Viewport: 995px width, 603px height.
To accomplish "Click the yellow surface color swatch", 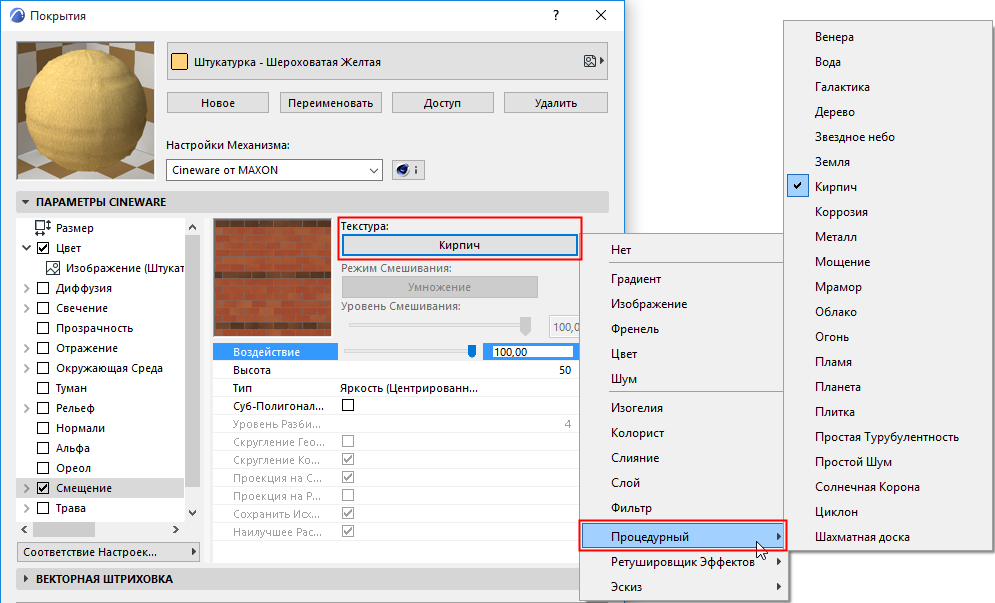I will [x=180, y=62].
